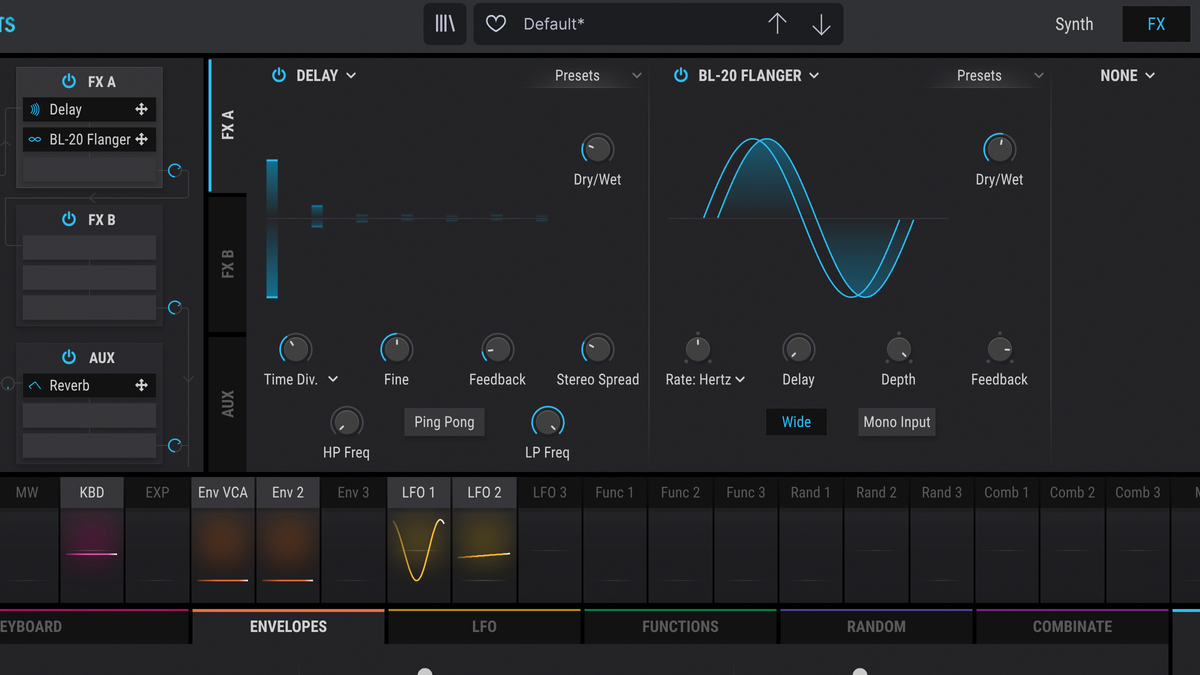Image resolution: width=1200 pixels, height=675 pixels.
Task: Click the BL-20 Flanger infinity icon
Action: tap(35, 139)
